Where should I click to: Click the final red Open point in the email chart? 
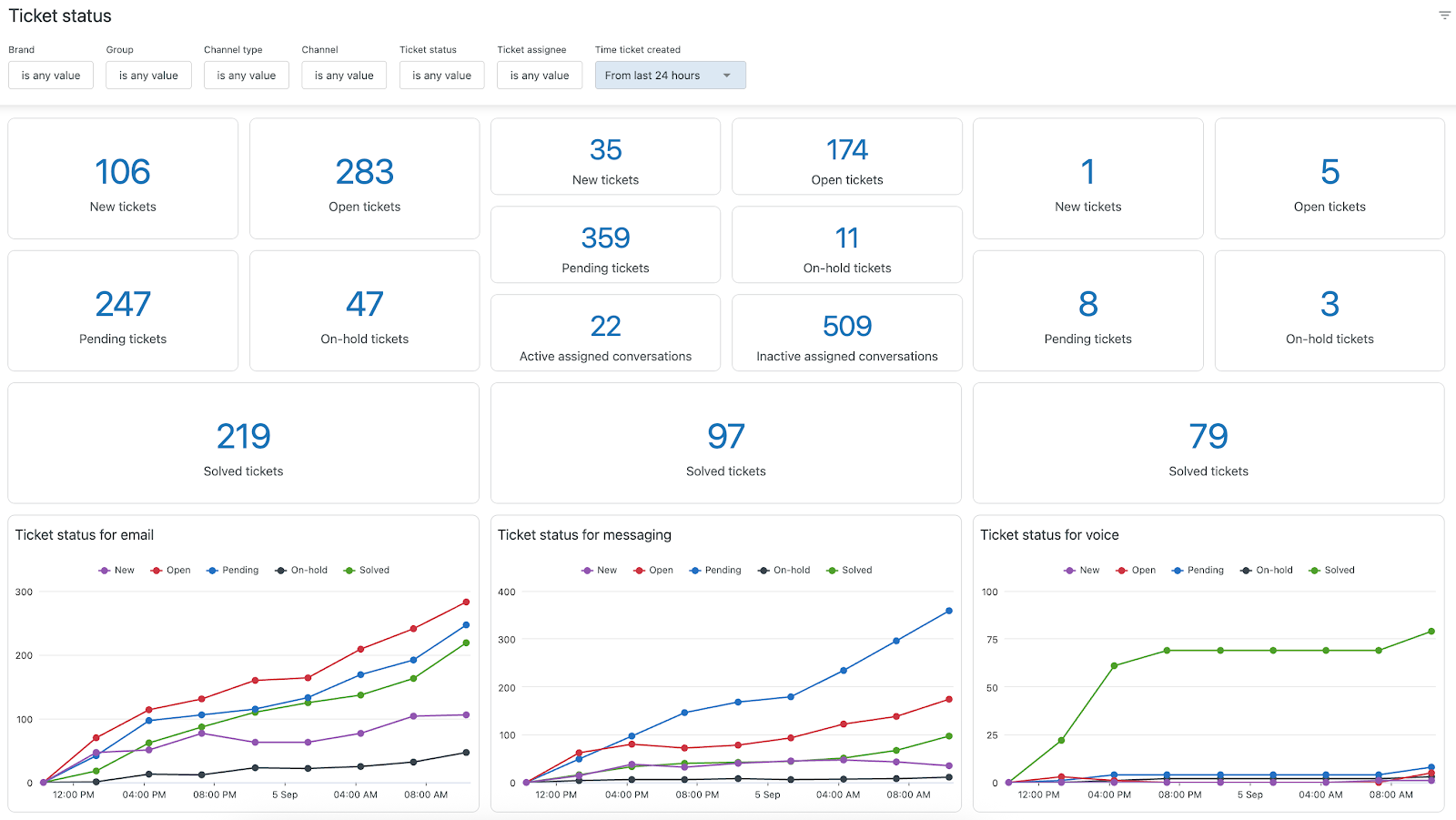click(466, 602)
